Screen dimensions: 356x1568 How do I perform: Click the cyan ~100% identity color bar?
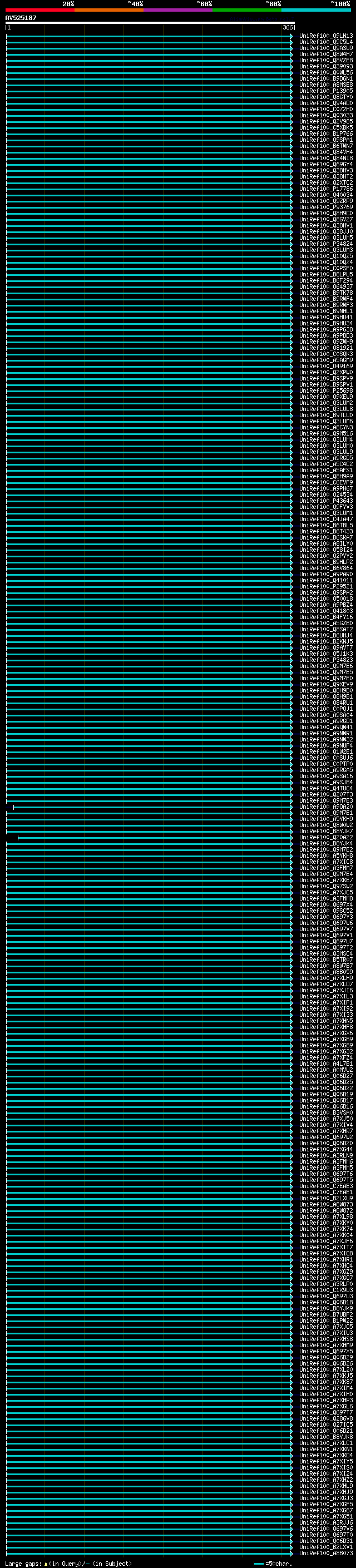(317, 10)
